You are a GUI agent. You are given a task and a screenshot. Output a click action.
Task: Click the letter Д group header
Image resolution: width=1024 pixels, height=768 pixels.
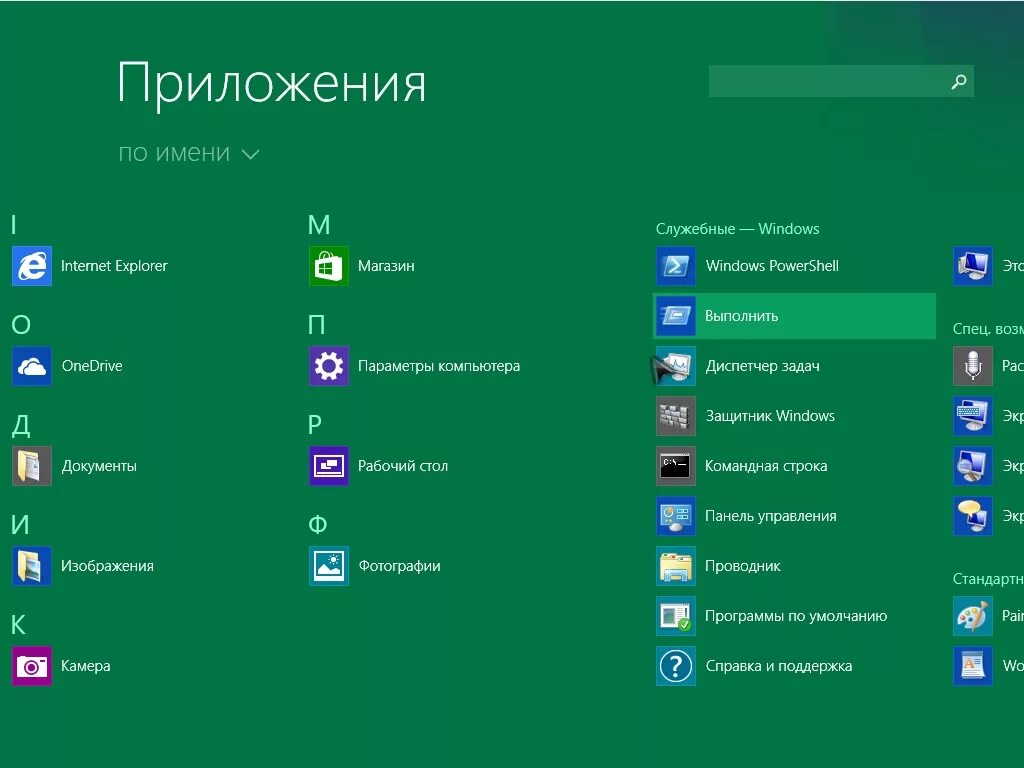[21, 425]
